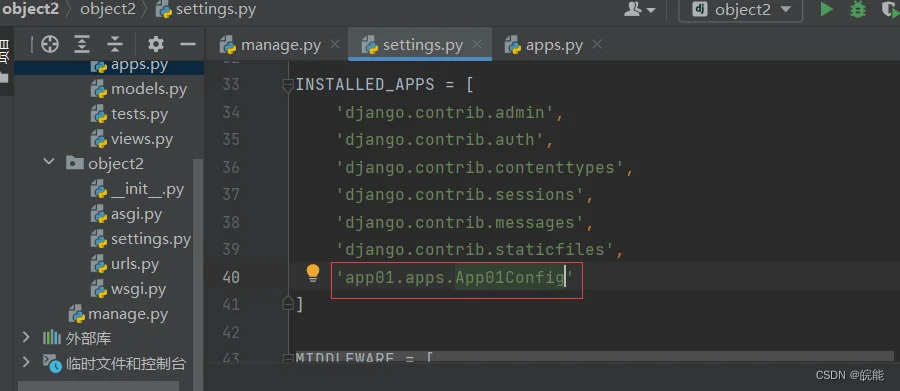The image size is (900, 391).
Task: Click on 'django.contrib.admin' string
Action: pyautogui.click(x=445, y=113)
